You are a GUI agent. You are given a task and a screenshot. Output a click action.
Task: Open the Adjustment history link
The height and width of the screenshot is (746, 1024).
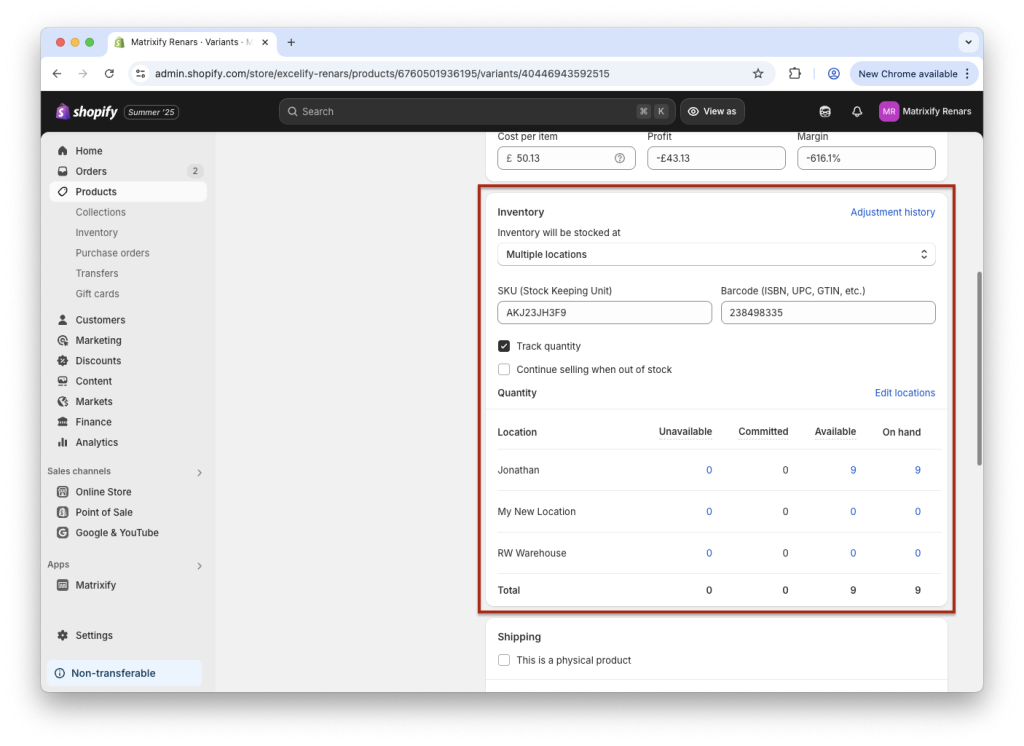pos(892,211)
